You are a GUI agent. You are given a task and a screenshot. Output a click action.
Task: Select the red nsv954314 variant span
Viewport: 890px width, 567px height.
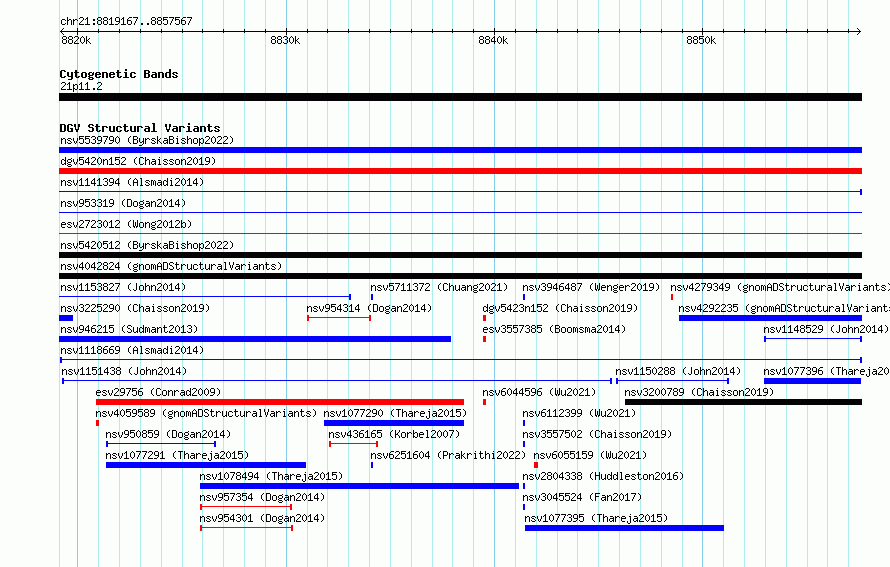[x=339, y=318]
